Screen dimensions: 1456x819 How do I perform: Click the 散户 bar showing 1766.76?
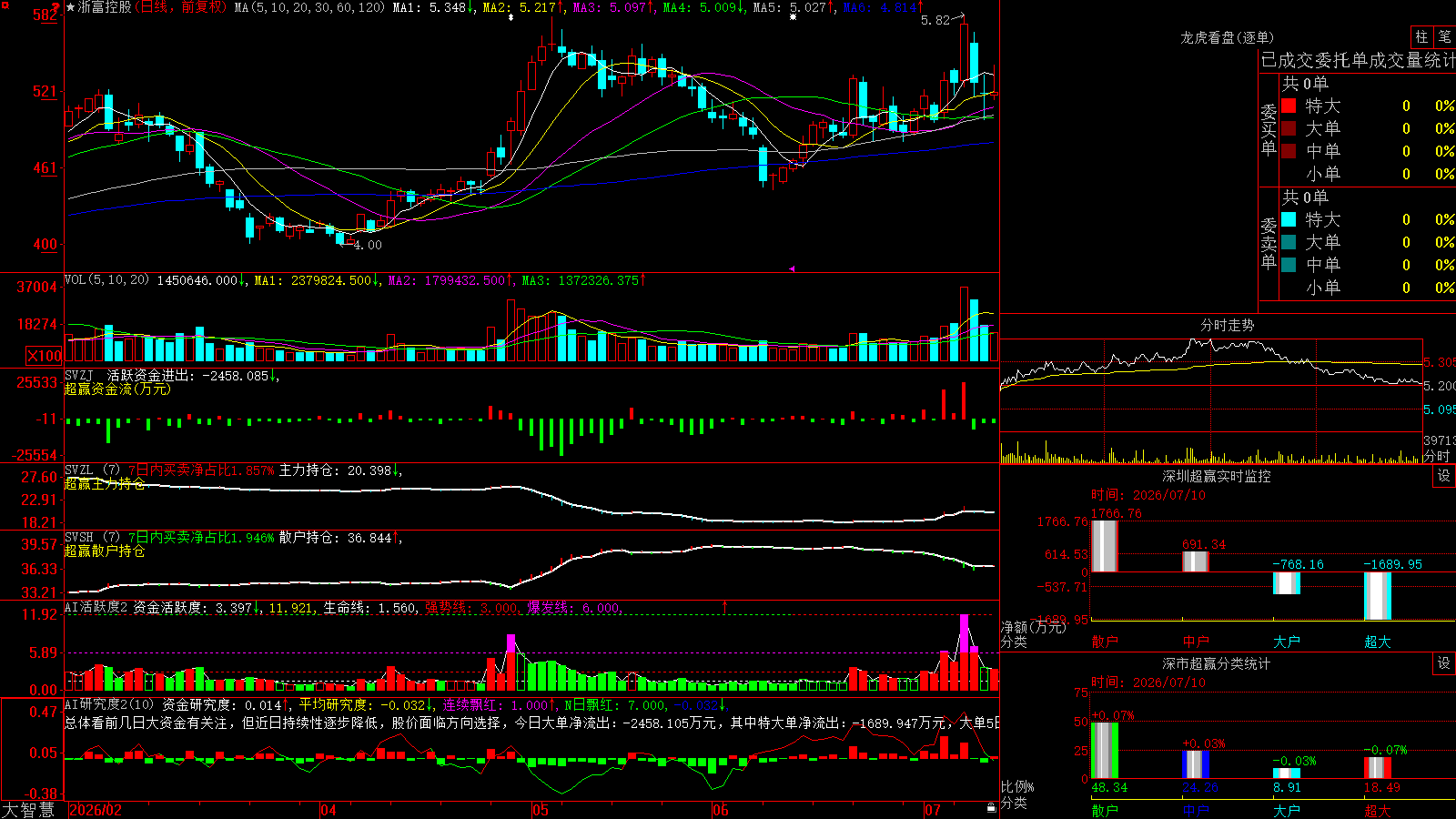click(1104, 546)
